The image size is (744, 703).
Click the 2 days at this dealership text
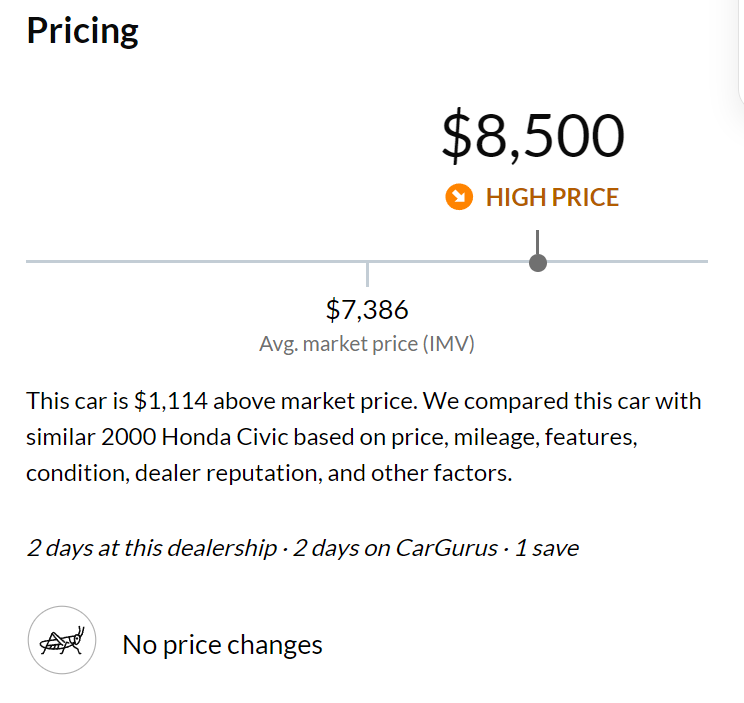tap(151, 548)
